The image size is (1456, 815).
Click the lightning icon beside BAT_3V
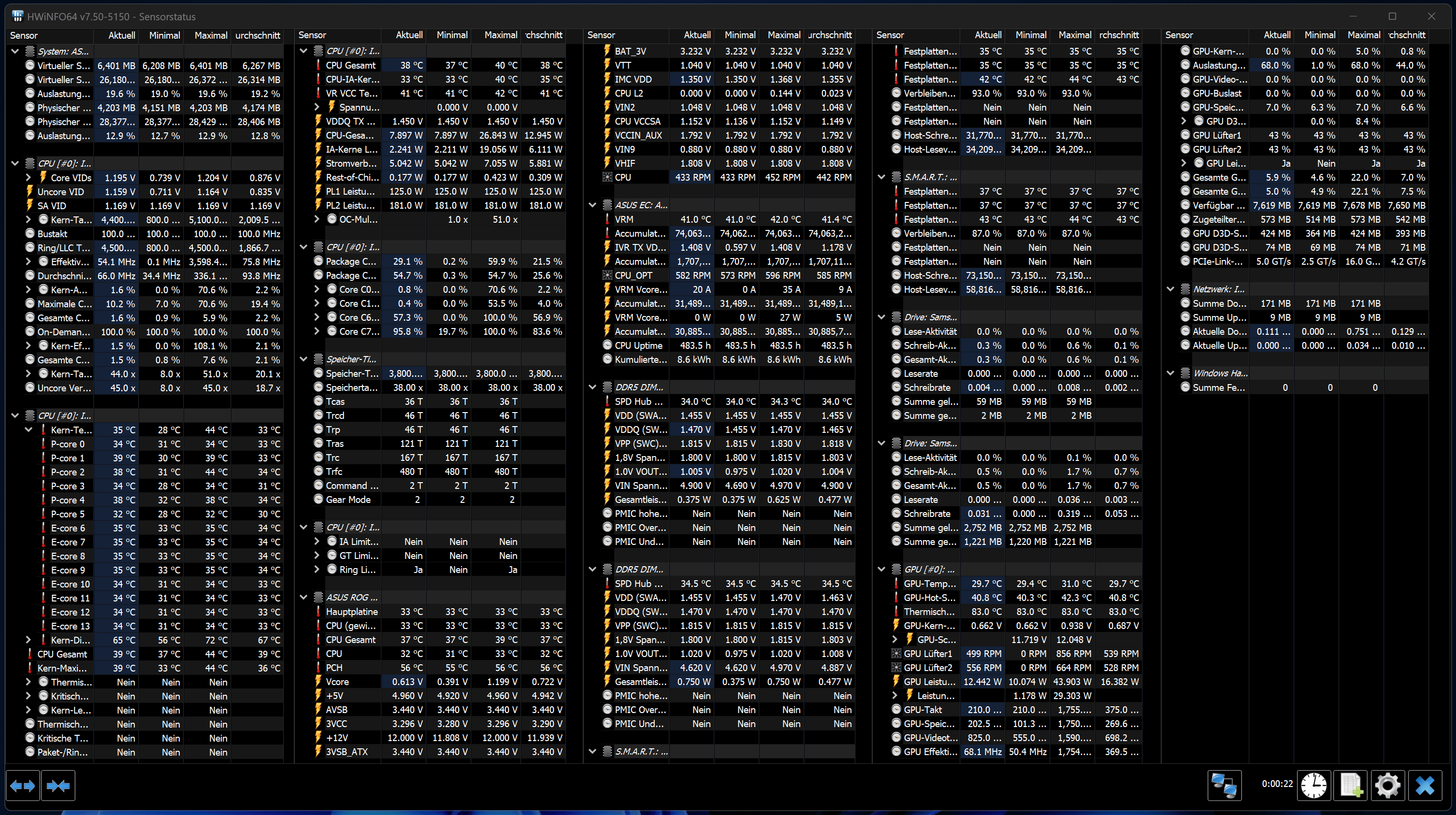(607, 51)
